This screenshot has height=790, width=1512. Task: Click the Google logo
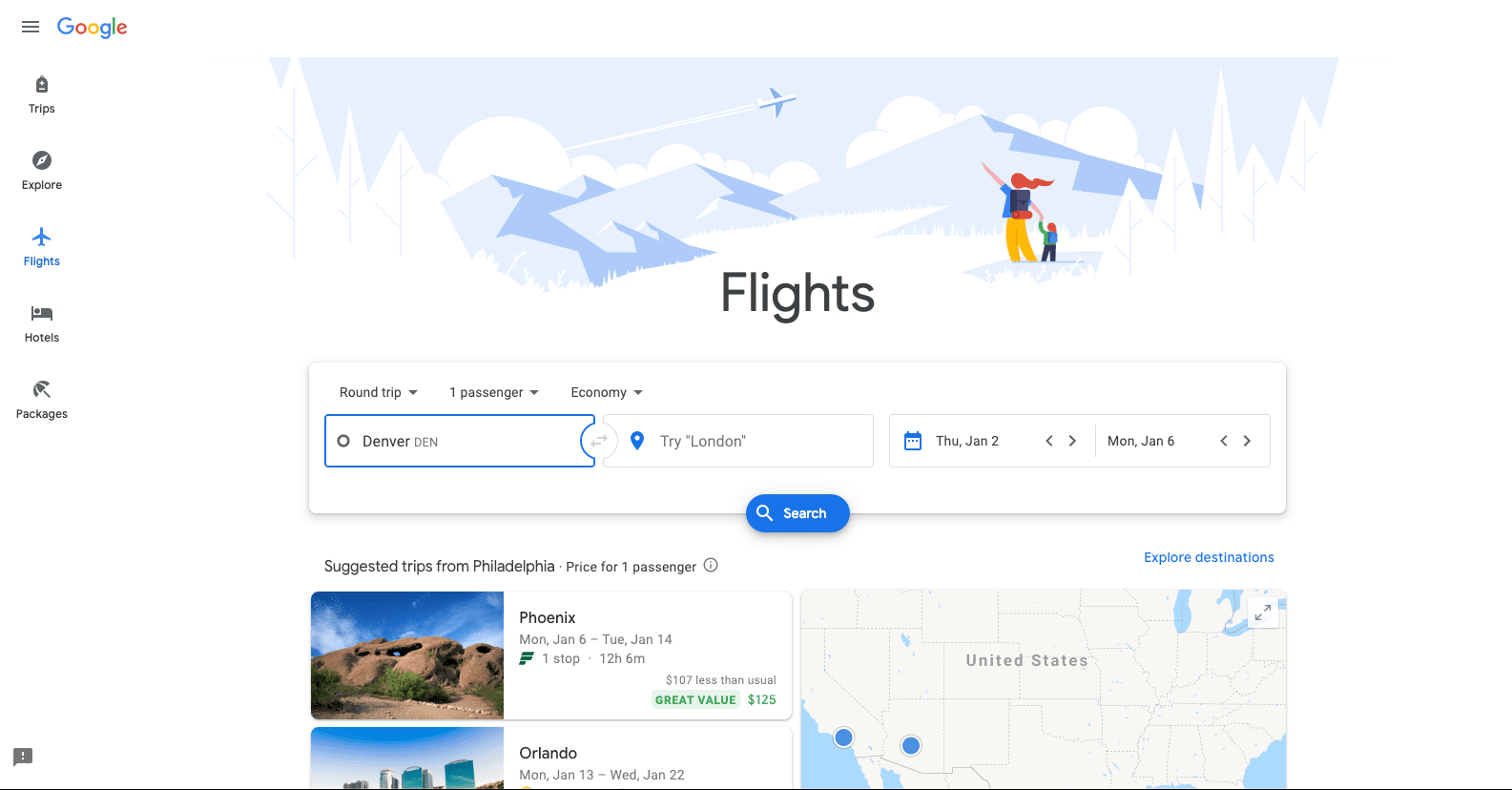(x=92, y=27)
